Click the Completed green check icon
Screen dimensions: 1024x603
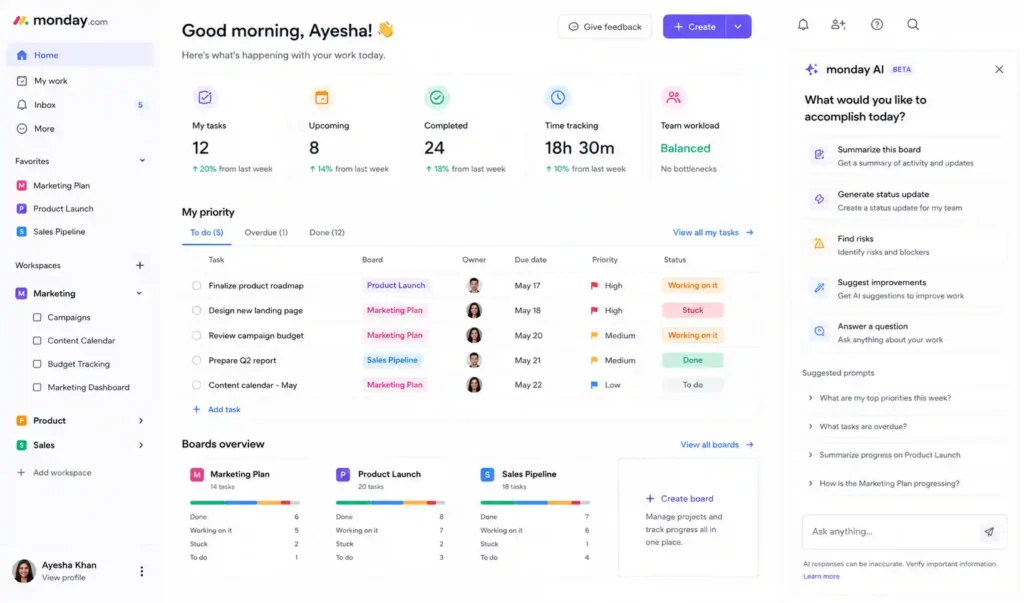[x=436, y=97]
